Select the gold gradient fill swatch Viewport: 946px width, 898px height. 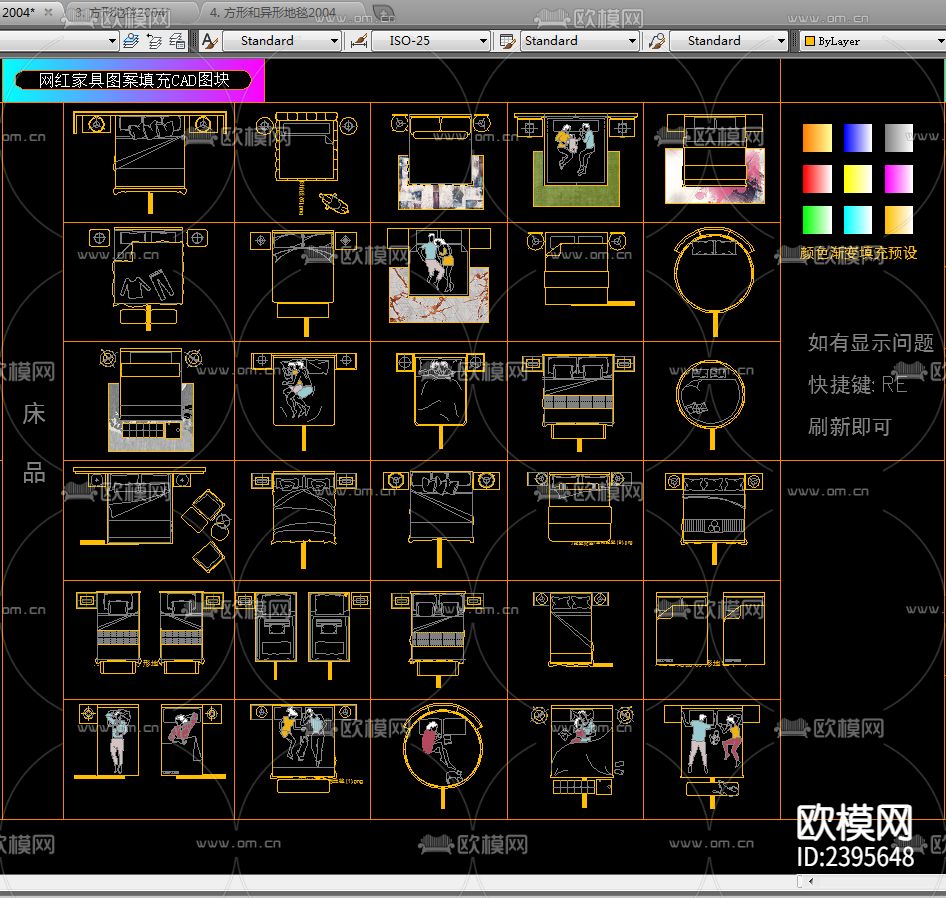coord(898,220)
